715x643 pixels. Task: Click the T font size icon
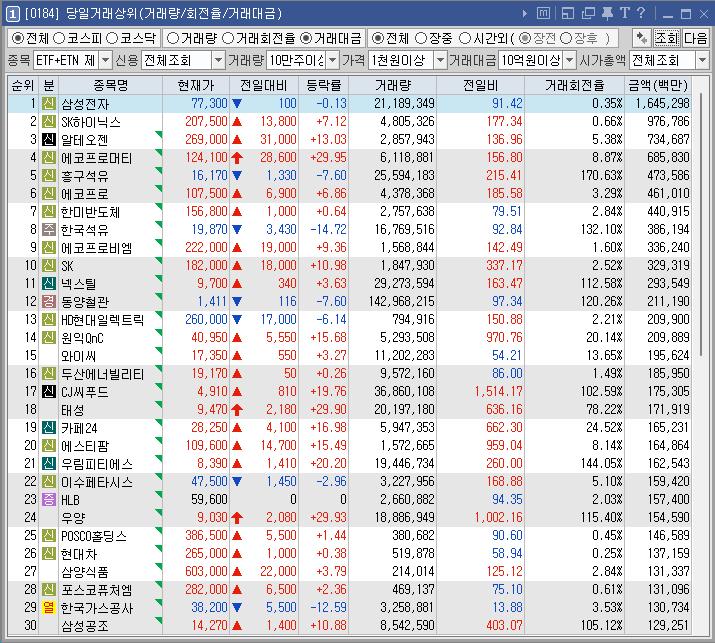tap(624, 13)
